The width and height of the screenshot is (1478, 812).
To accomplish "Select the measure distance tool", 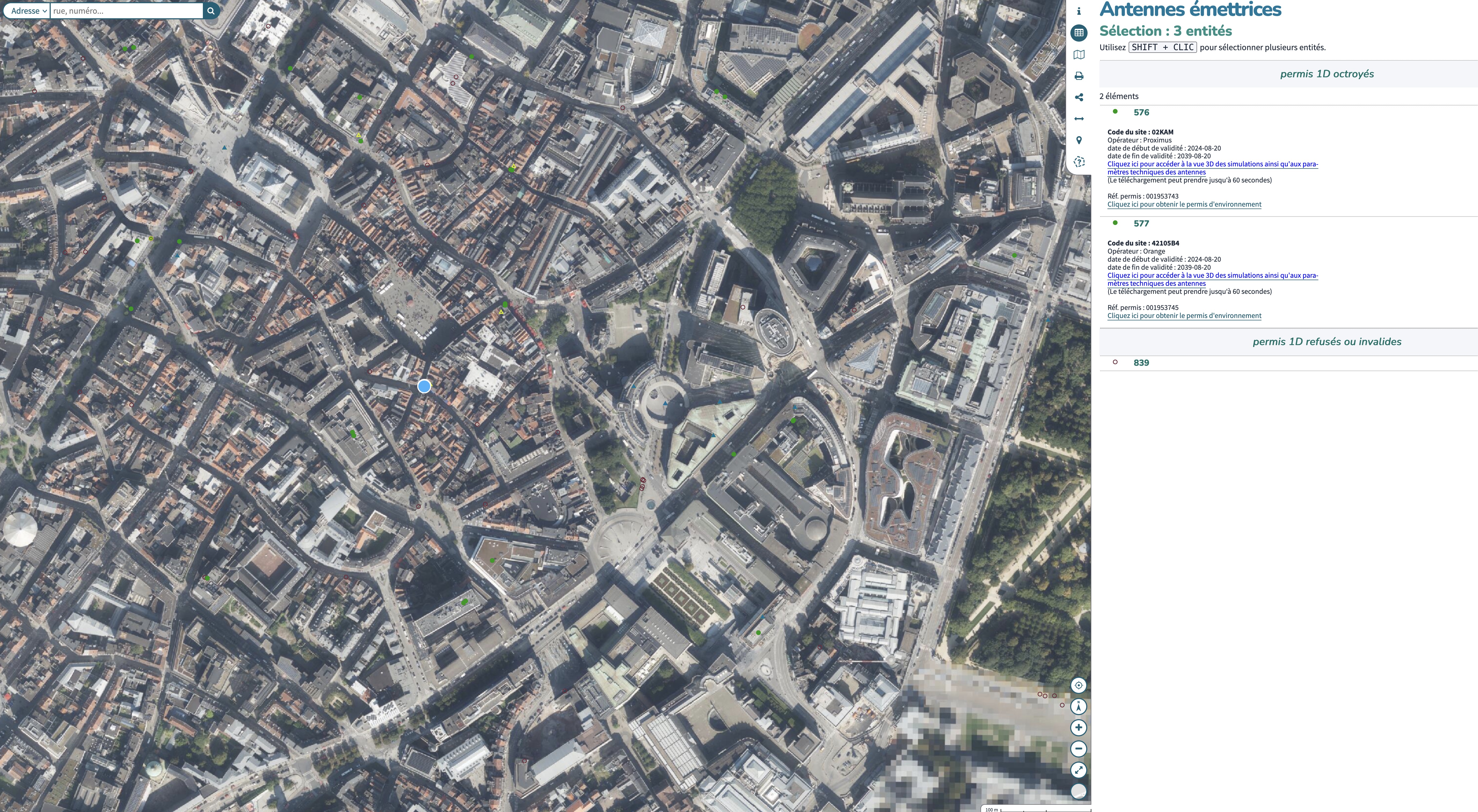I will click(x=1079, y=119).
